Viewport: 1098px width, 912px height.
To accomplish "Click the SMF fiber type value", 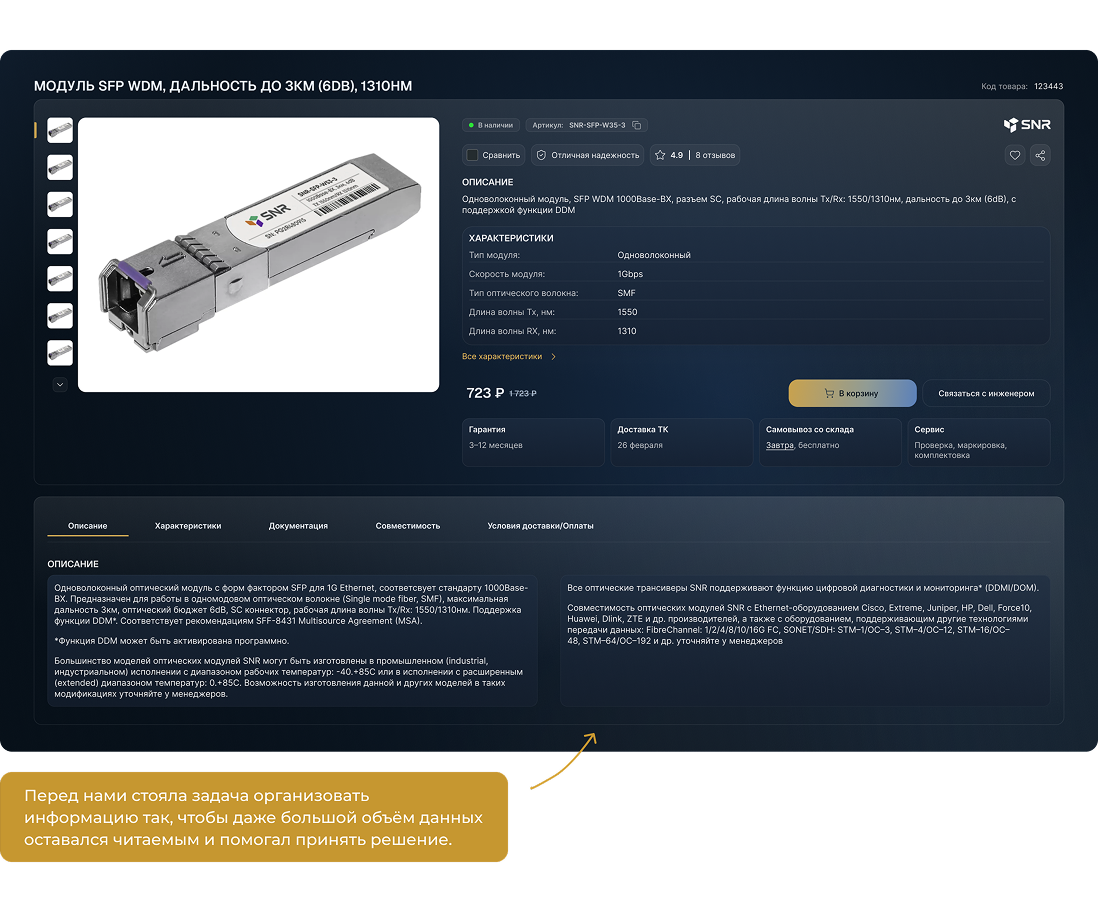I will pos(627,293).
